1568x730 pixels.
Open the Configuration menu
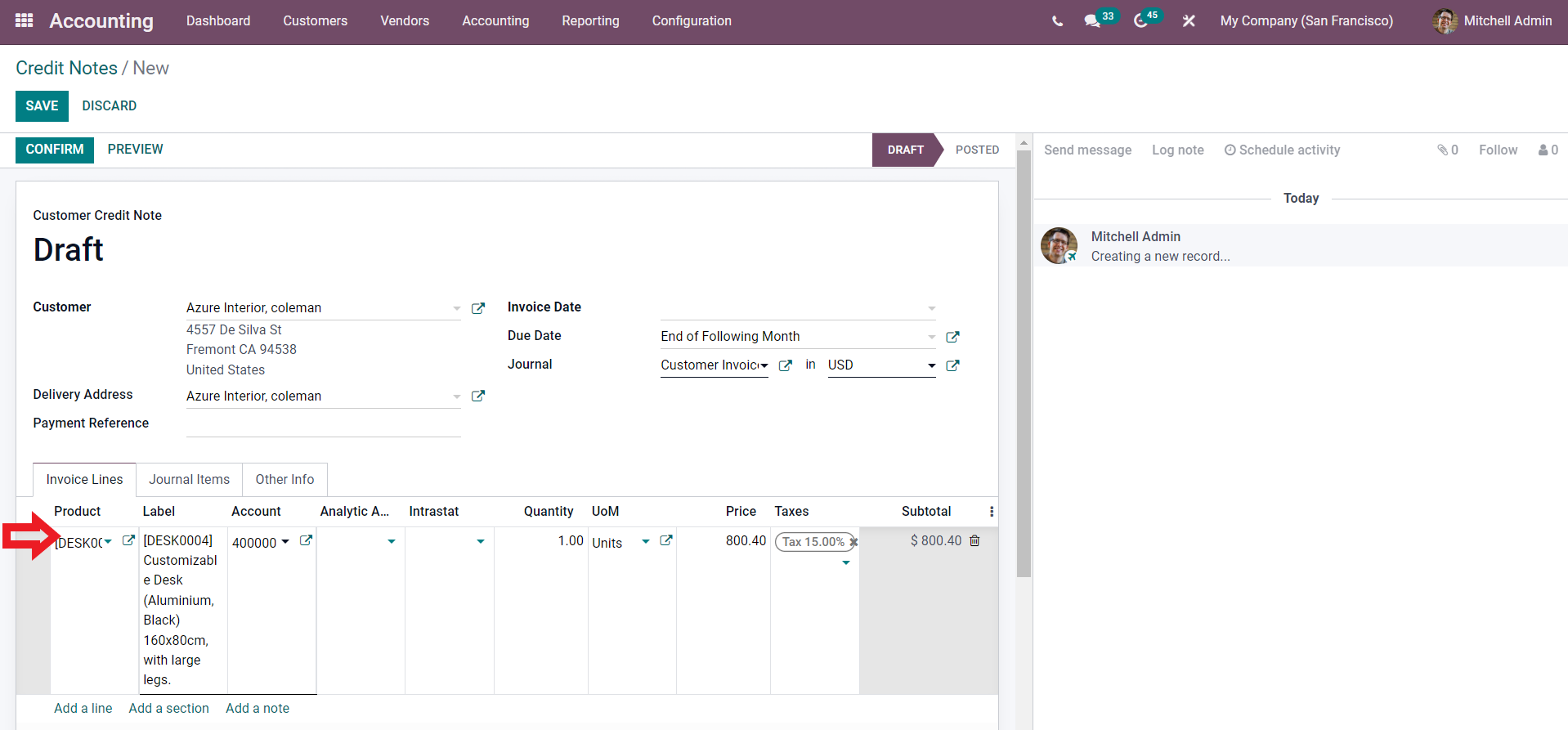[692, 21]
